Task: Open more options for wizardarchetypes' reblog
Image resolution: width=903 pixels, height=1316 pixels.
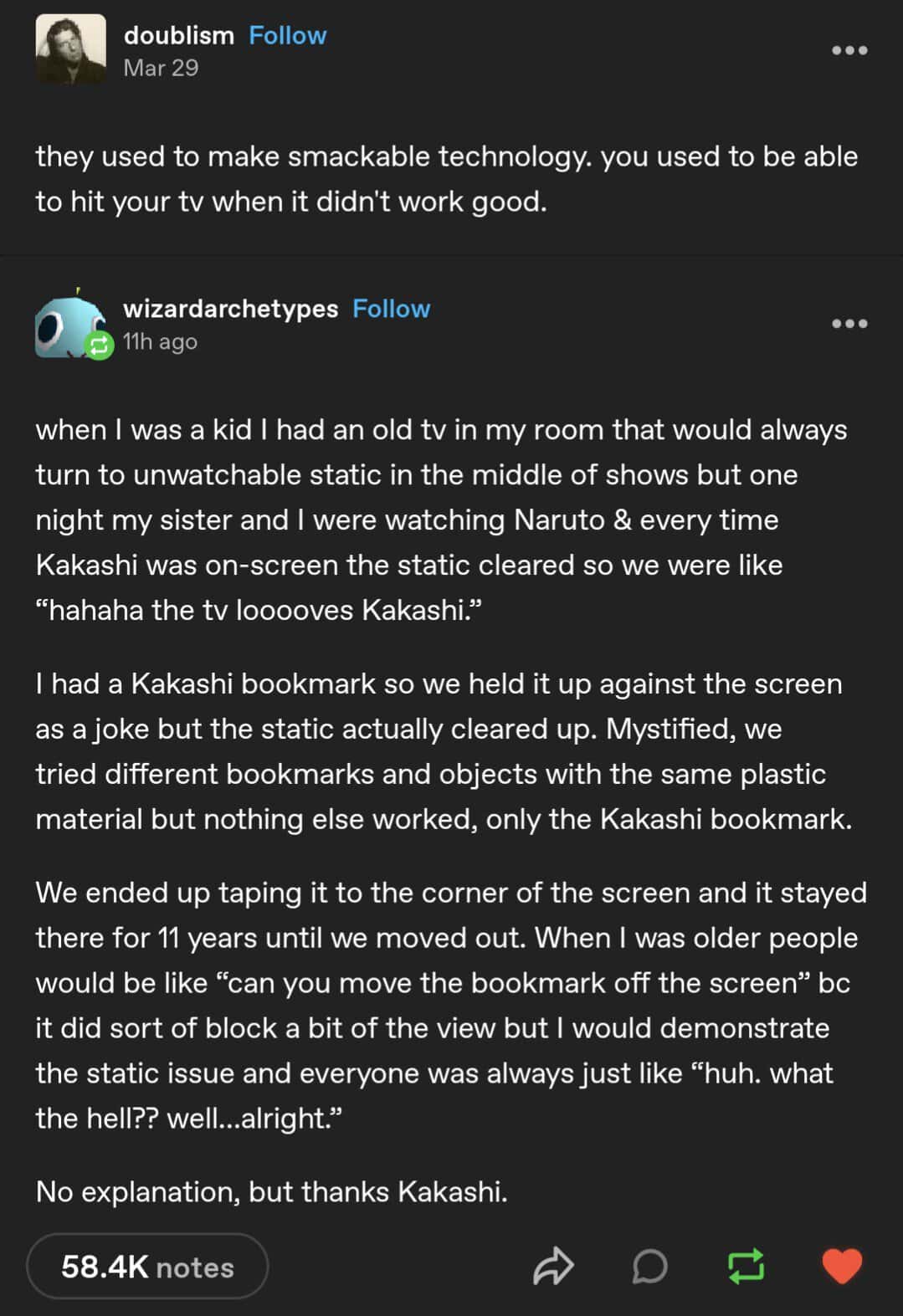Action: 849,324
